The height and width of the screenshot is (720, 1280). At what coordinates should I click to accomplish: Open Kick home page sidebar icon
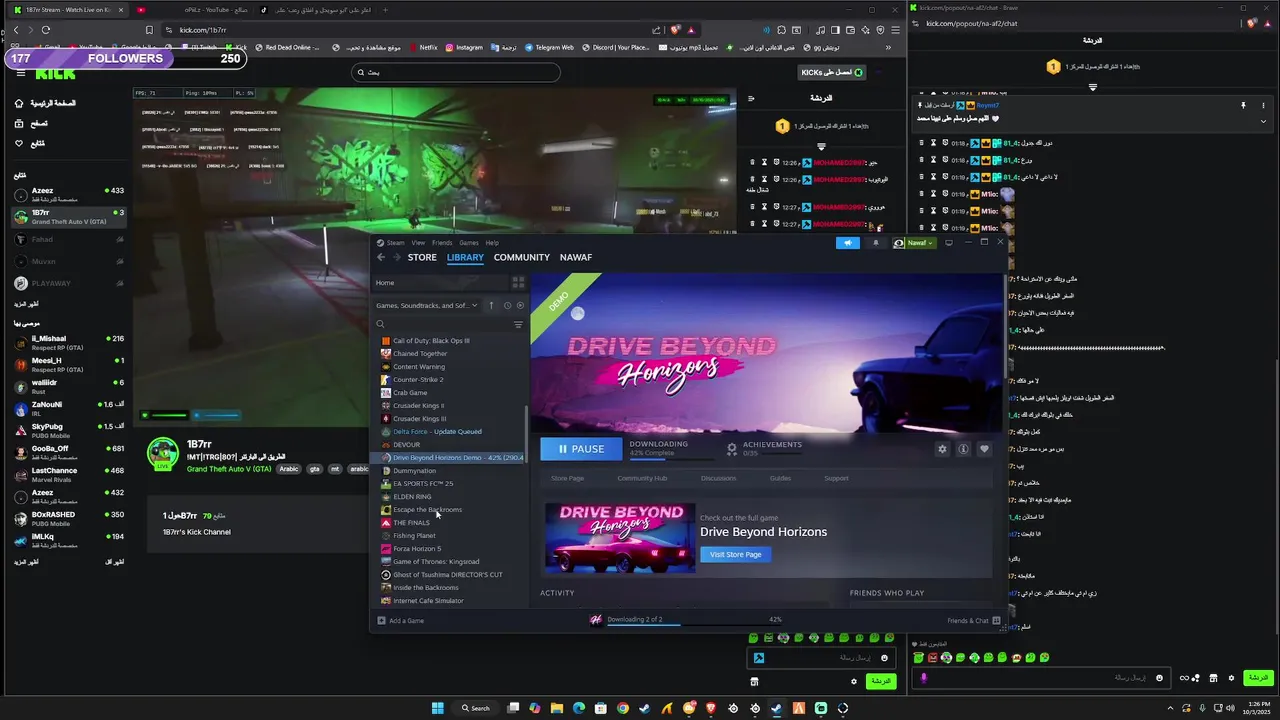coord(19,103)
